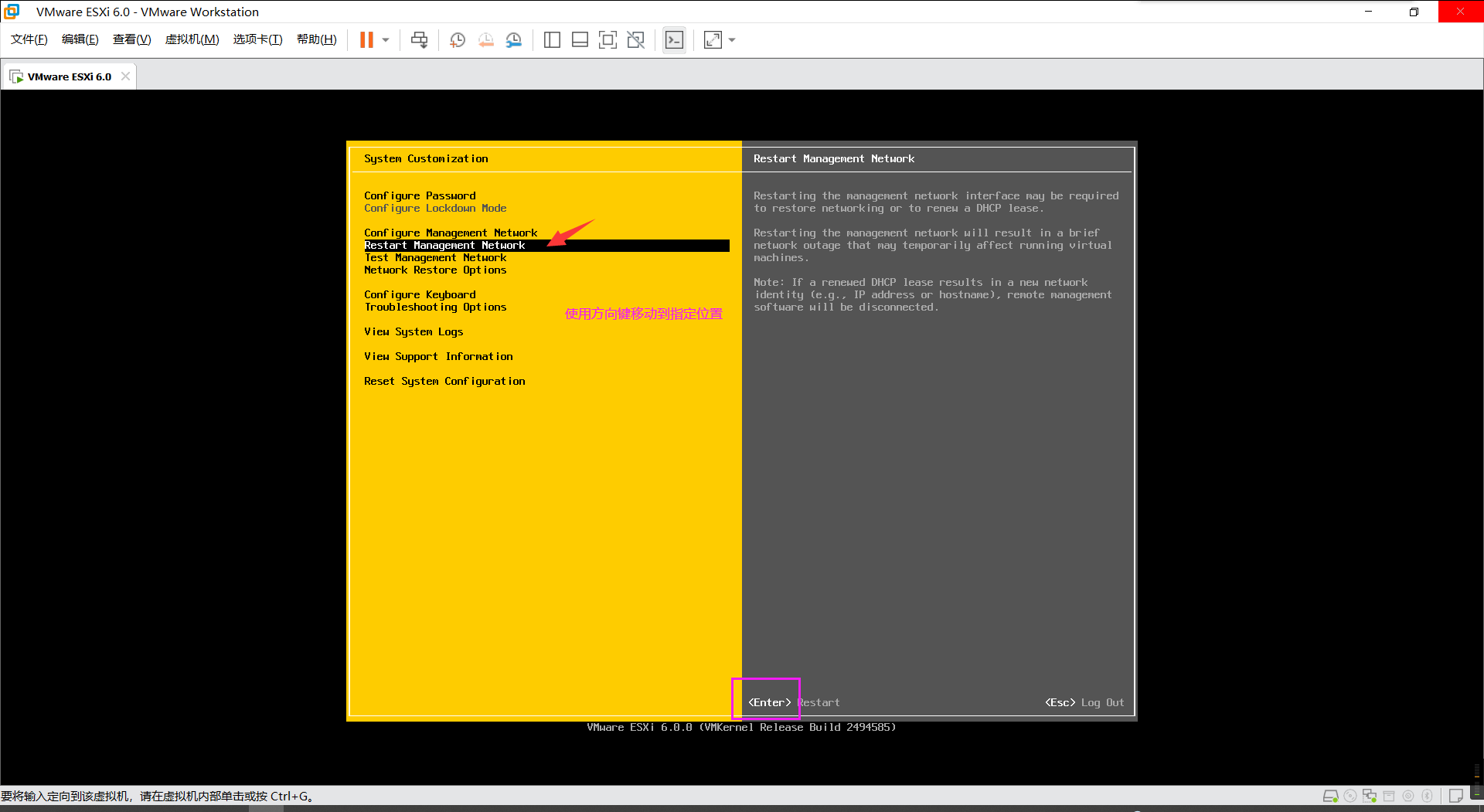This screenshot has width=1484, height=812.
Task: Click the stretch guest display icon
Action: [x=713, y=40]
